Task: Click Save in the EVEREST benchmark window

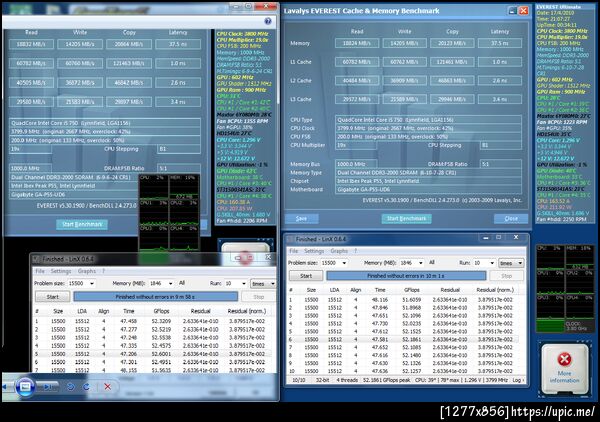Action: (x=302, y=218)
